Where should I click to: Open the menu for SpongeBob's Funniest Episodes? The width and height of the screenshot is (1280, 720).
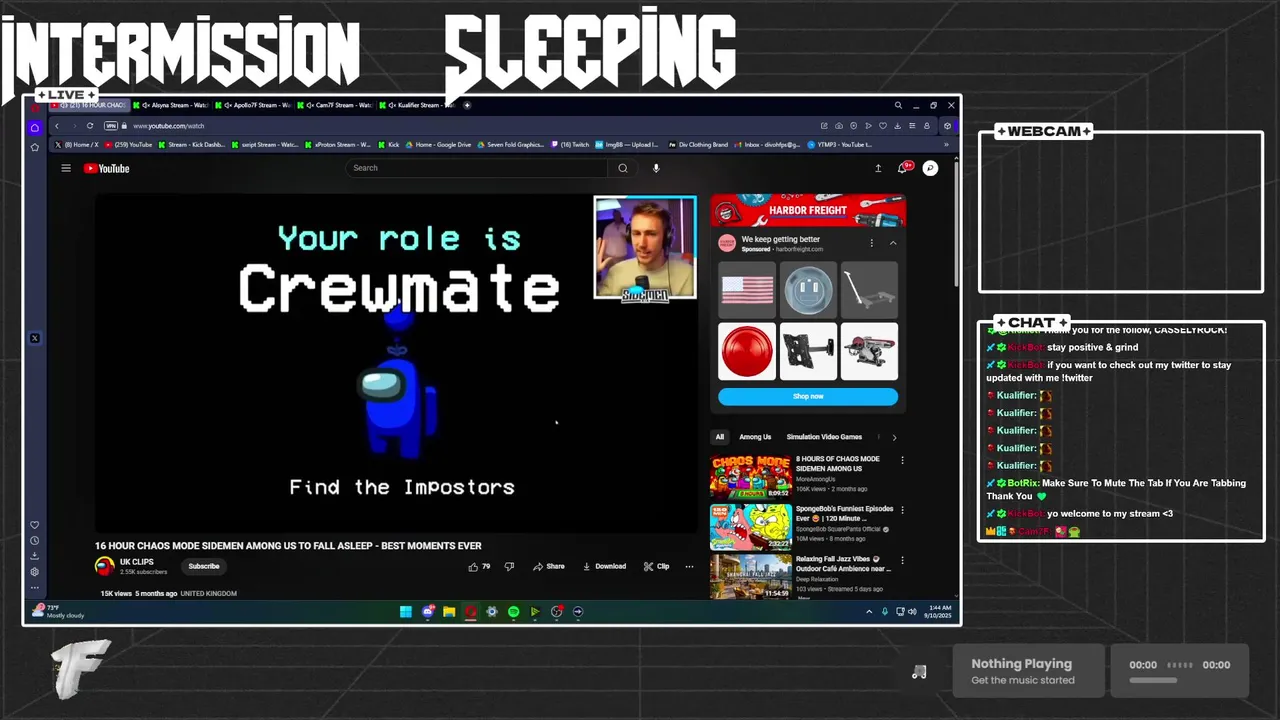pos(902,510)
